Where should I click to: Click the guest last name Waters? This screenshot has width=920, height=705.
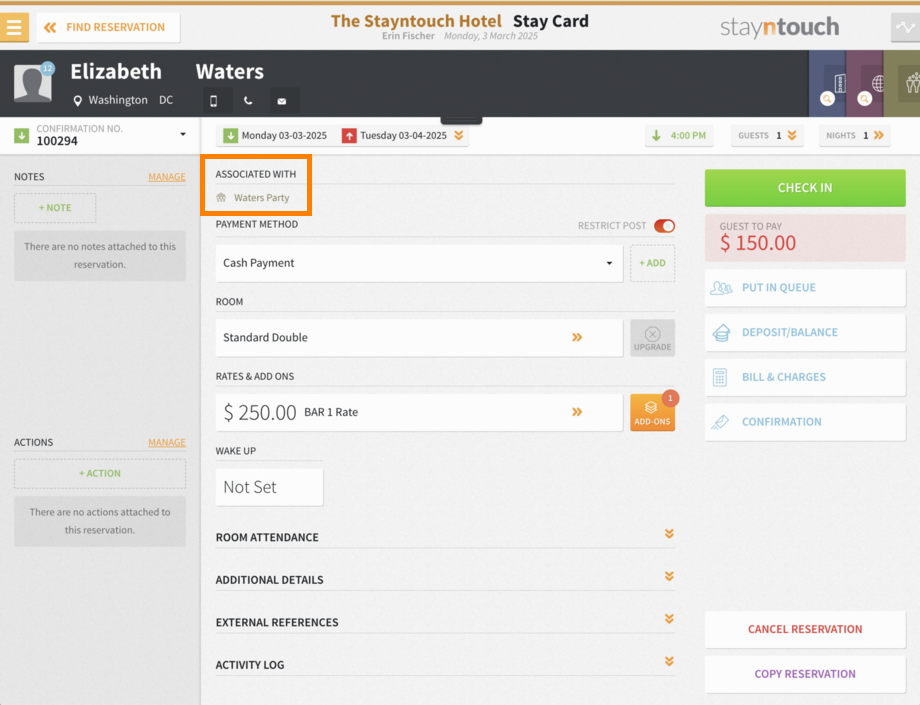pyautogui.click(x=229, y=72)
